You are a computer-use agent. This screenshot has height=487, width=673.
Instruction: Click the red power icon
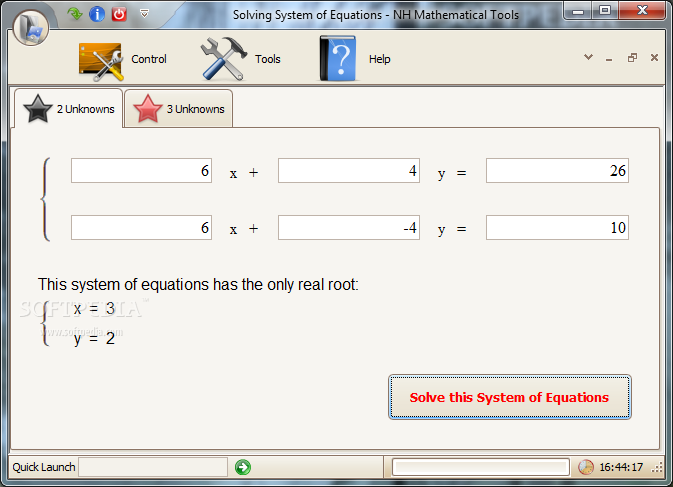(119, 14)
